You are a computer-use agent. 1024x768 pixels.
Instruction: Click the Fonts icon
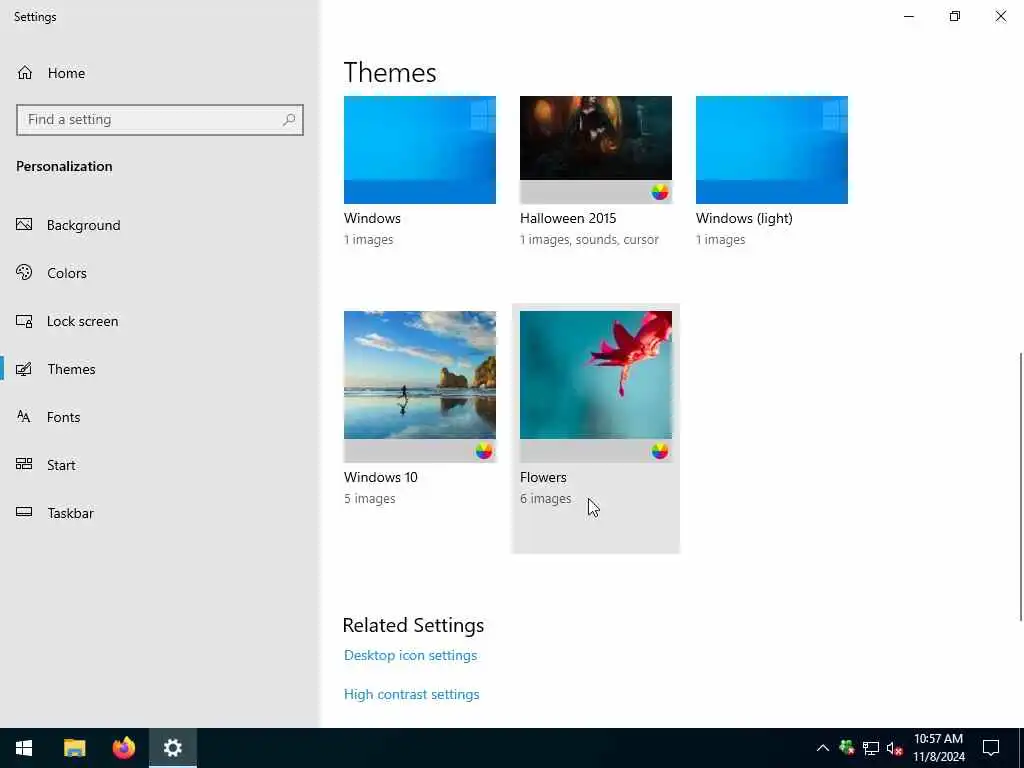24,417
